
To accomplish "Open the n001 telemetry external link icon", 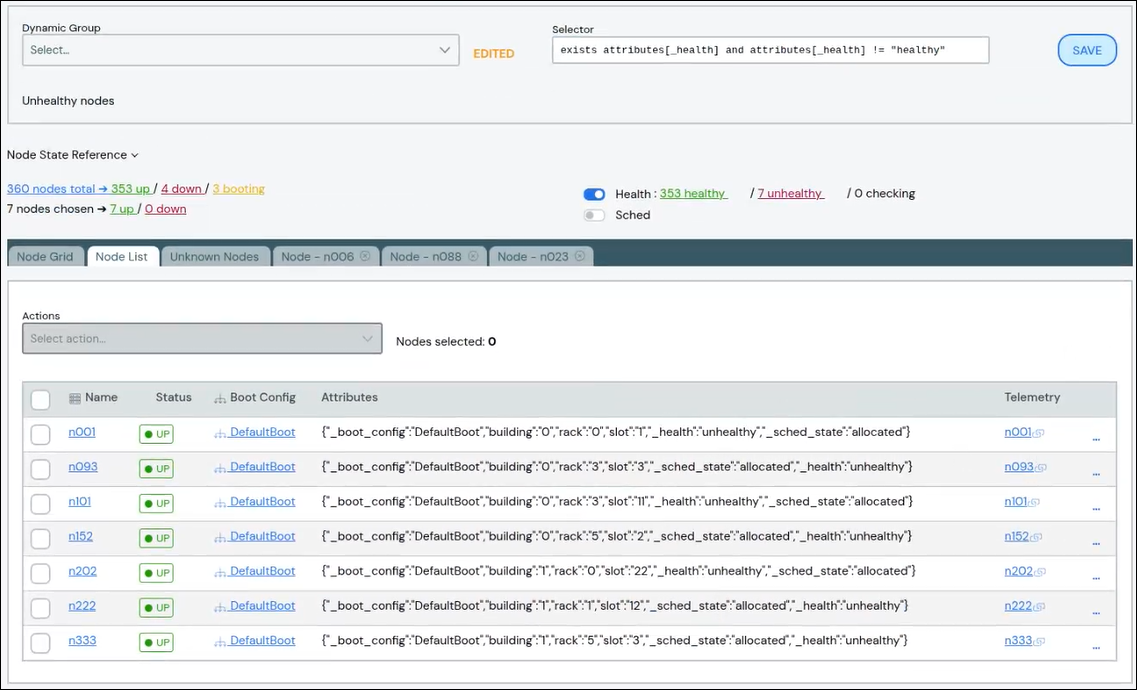I will 1039,433.
